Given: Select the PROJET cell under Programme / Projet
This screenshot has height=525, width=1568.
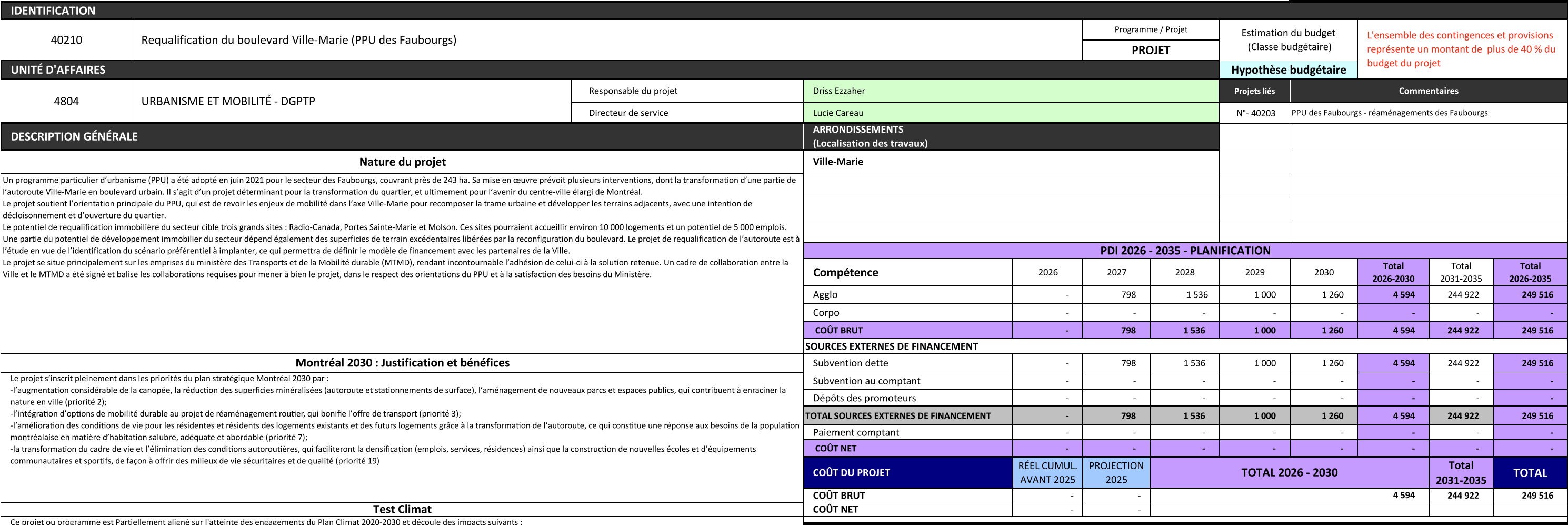Looking at the screenshot, I should click(x=1150, y=51).
